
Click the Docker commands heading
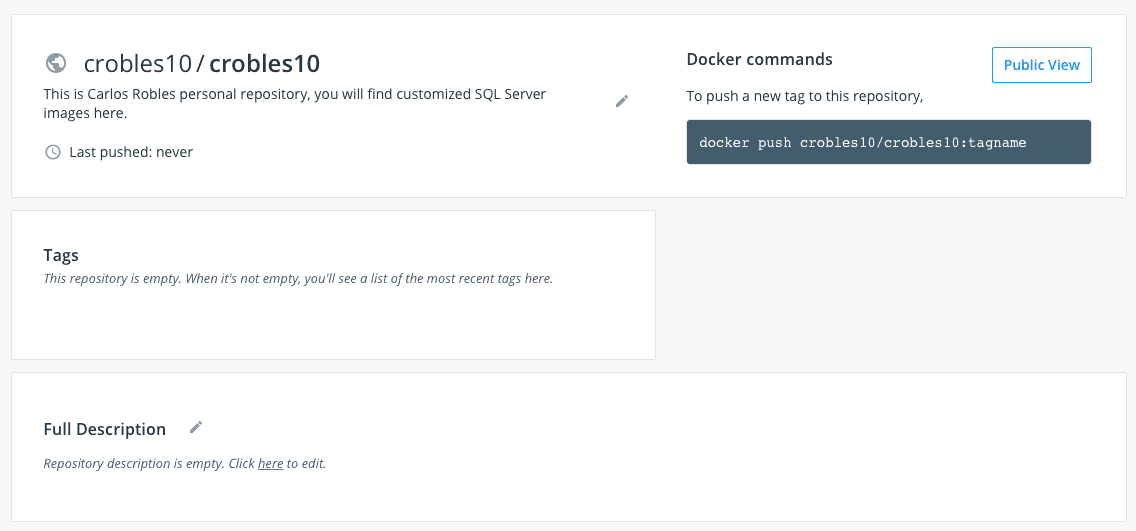[x=759, y=59]
